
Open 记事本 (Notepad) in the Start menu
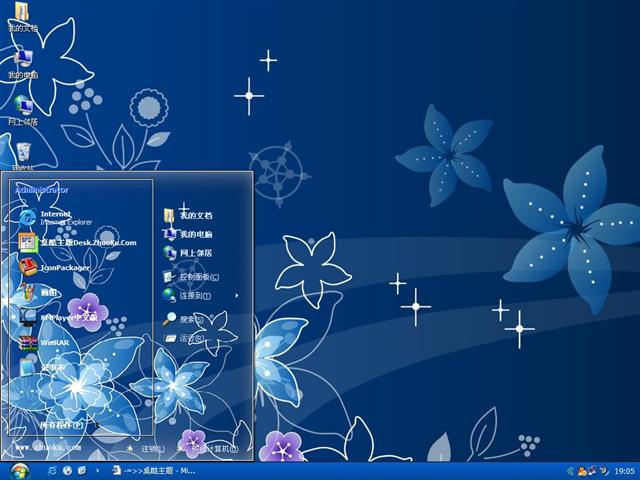tap(41, 367)
